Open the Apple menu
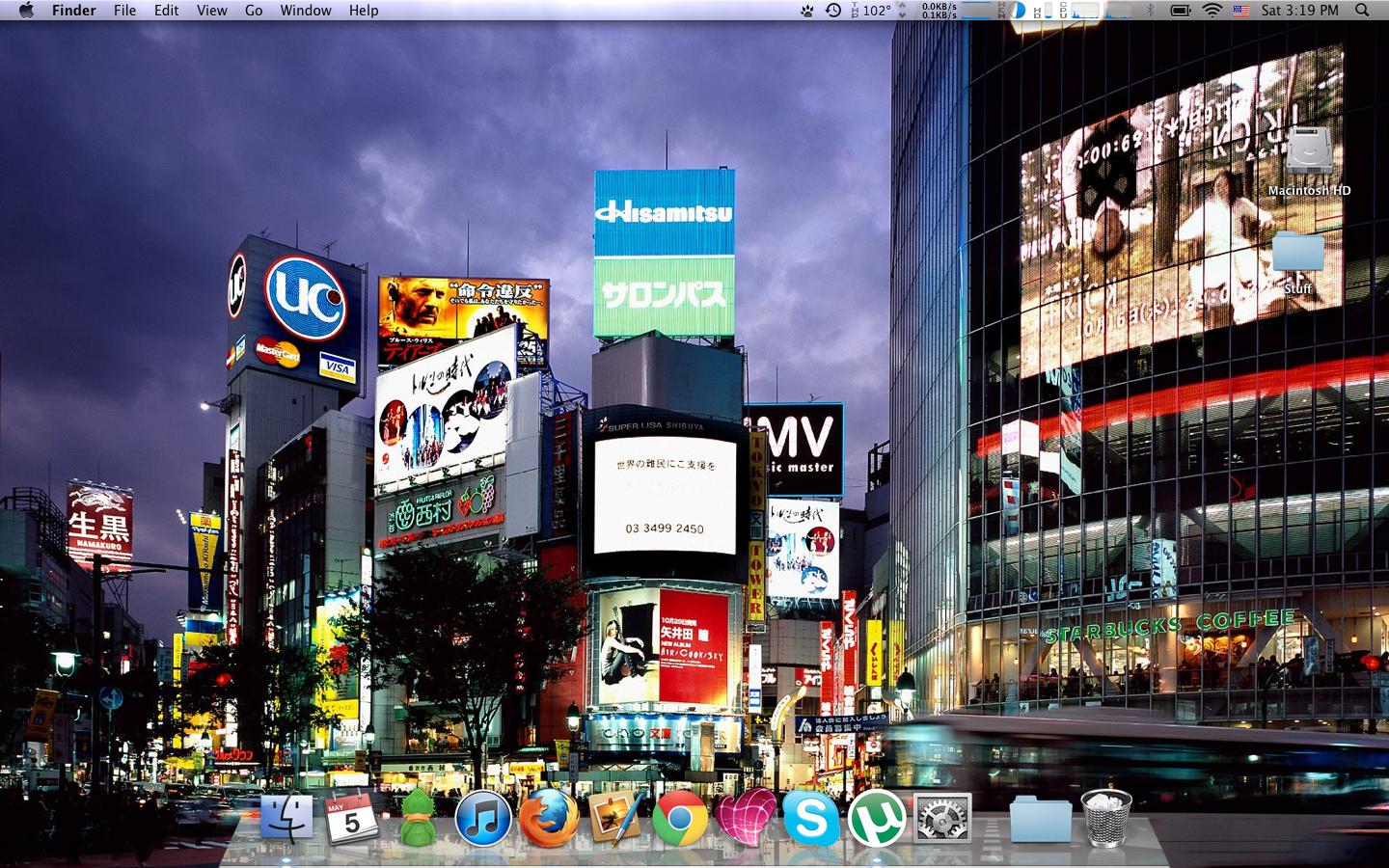This screenshot has height=868, width=1389. click(26, 10)
